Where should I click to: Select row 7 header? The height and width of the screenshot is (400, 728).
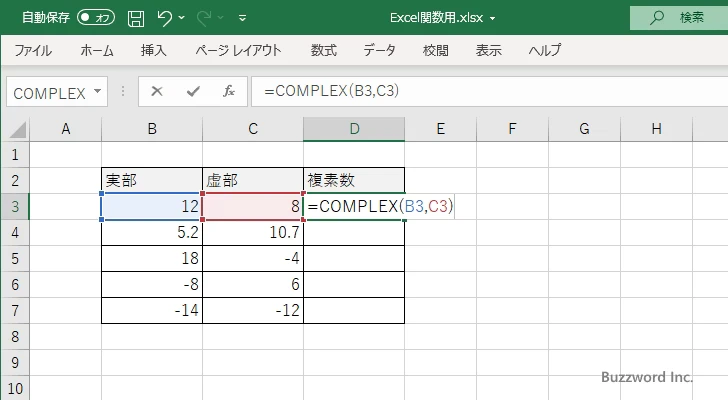[x=15, y=310]
